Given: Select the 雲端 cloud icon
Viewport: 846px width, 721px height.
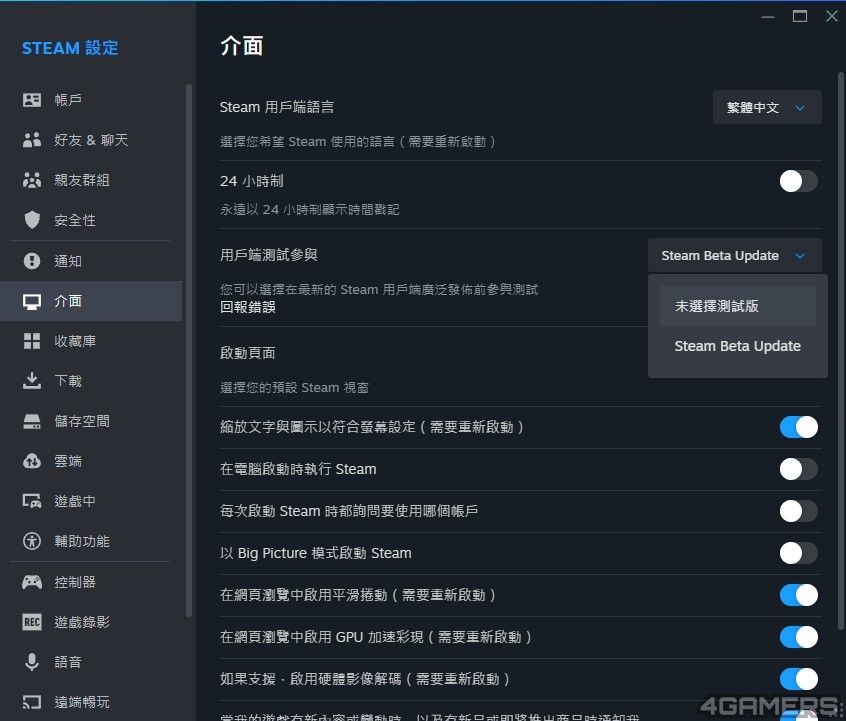Looking at the screenshot, I should (32, 461).
